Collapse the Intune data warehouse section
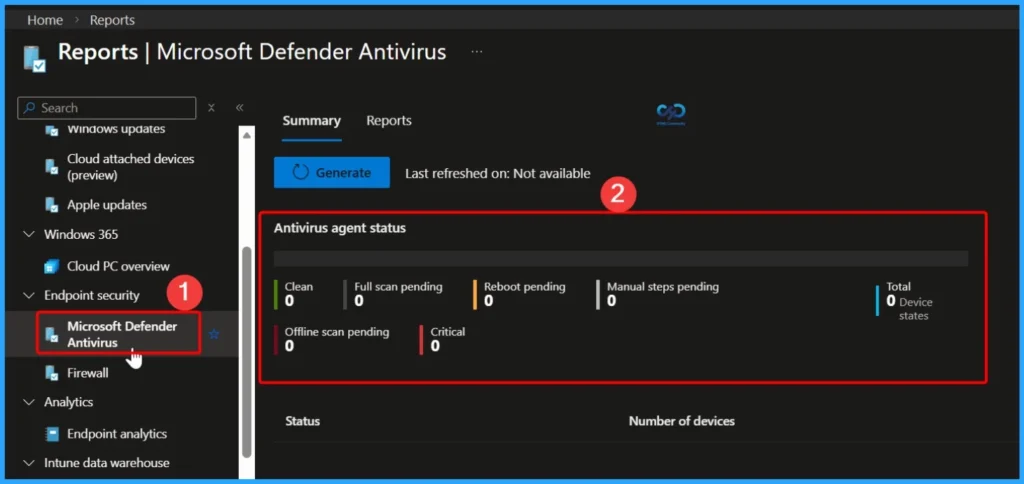The image size is (1024, 484). (29, 463)
